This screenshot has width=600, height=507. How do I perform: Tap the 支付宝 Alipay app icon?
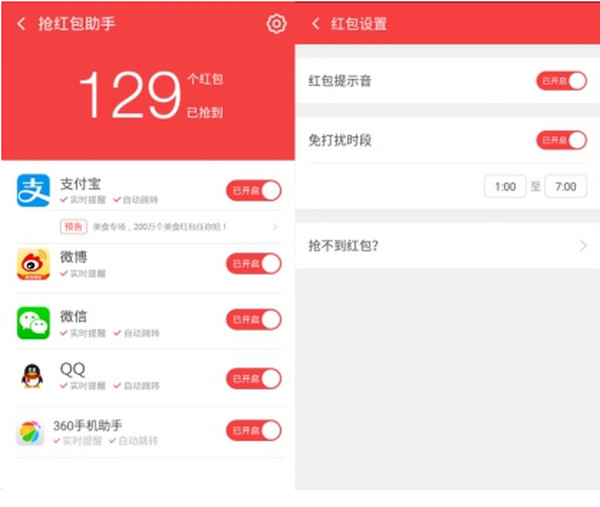tap(33, 190)
